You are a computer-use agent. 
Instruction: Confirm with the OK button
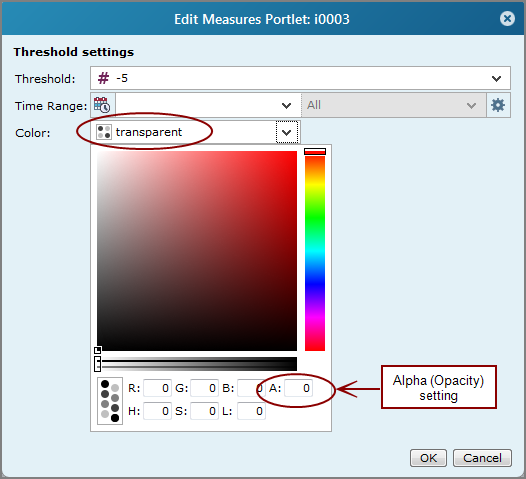tap(428, 458)
